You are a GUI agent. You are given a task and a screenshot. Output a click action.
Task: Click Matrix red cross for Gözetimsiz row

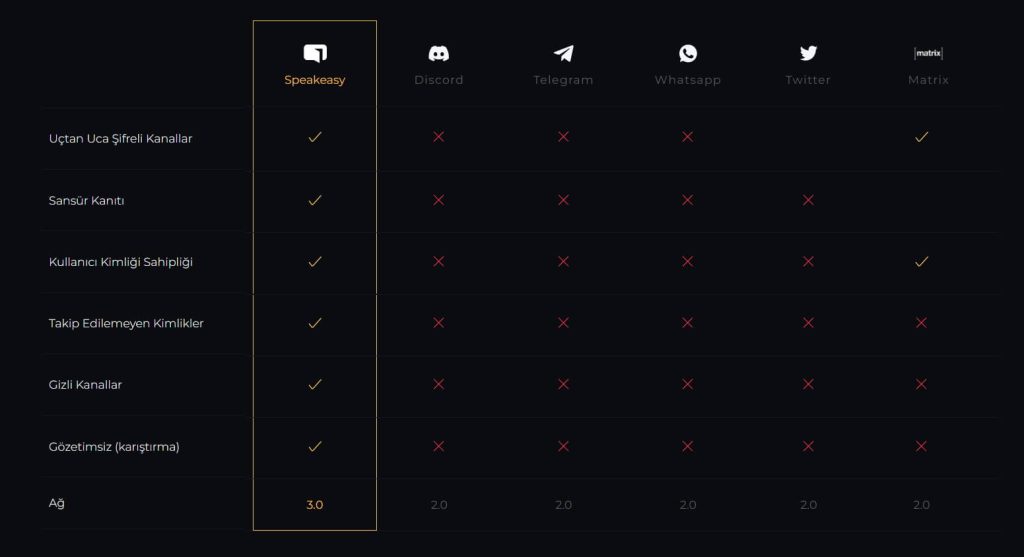click(921, 446)
